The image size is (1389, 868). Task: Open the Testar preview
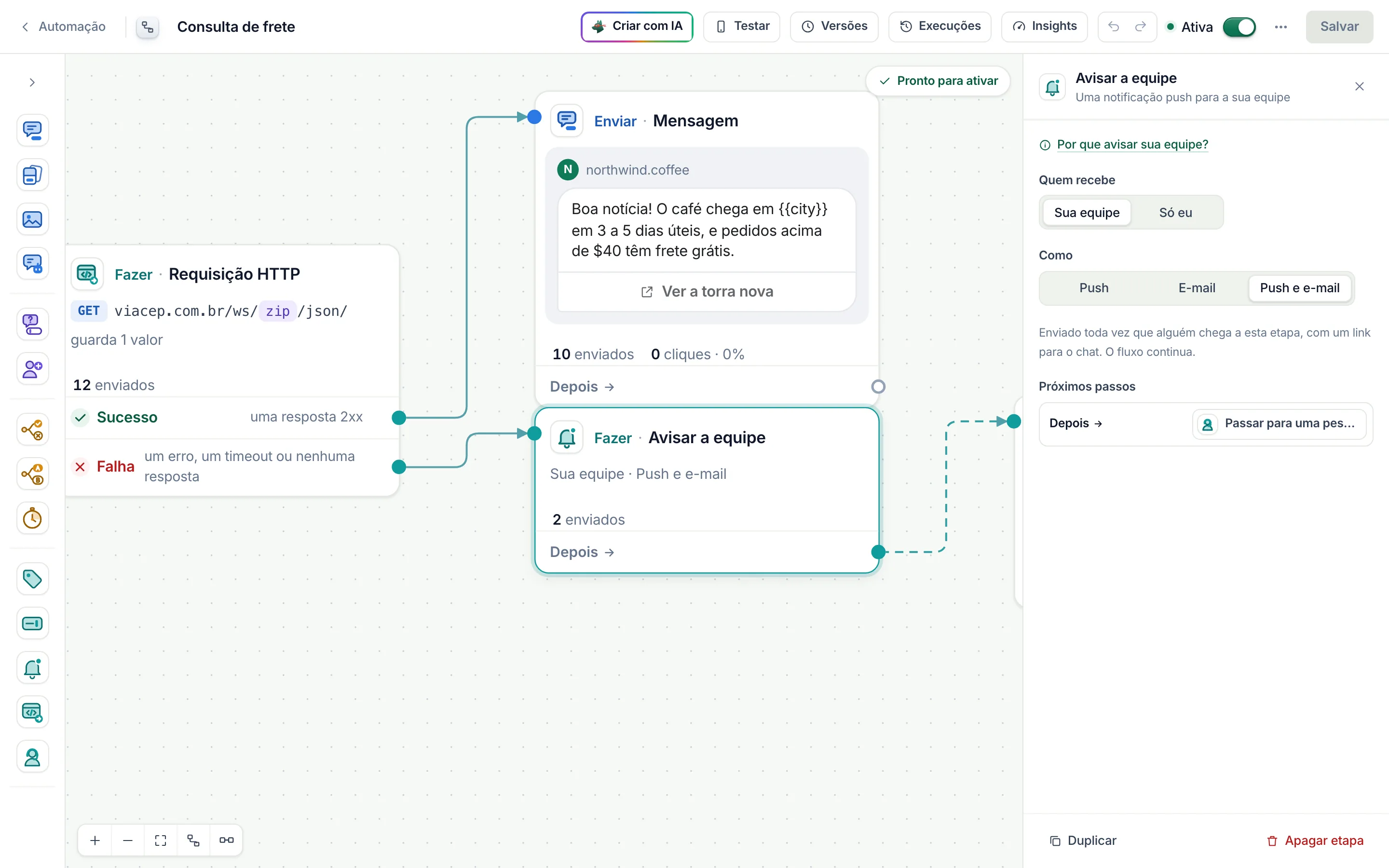742,27
